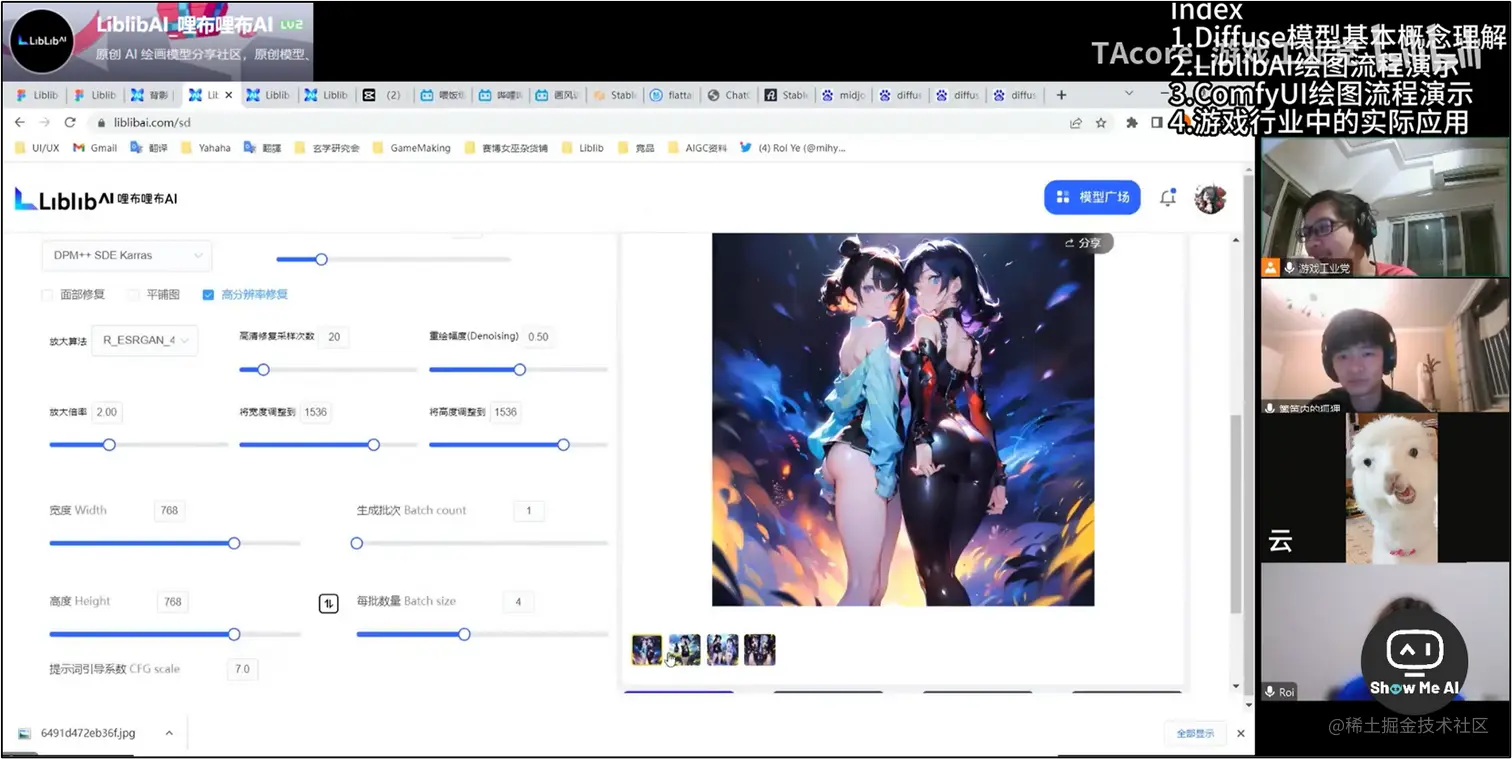Click the 将宽度调整到 slider
Screen dimensions: 1512x759
(328, 445)
